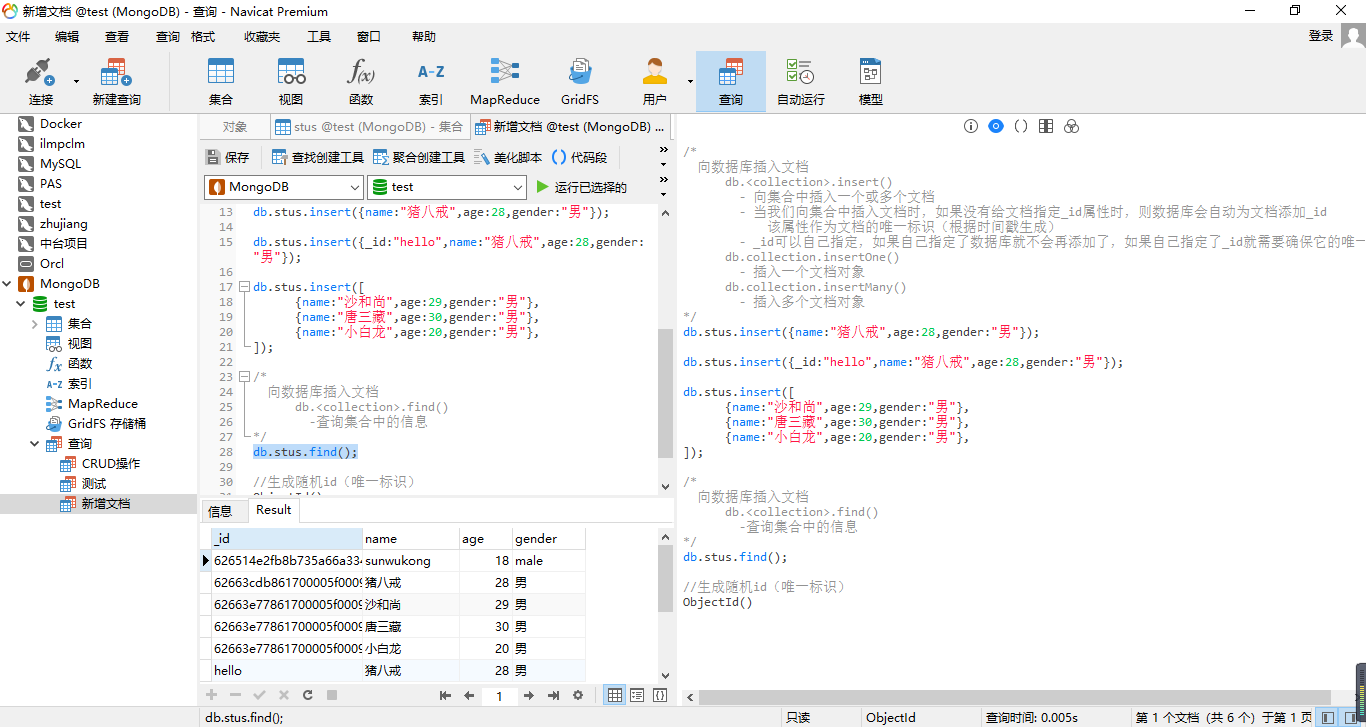Go to previous page of results
This screenshot has height=727, width=1366.
coord(468,695)
